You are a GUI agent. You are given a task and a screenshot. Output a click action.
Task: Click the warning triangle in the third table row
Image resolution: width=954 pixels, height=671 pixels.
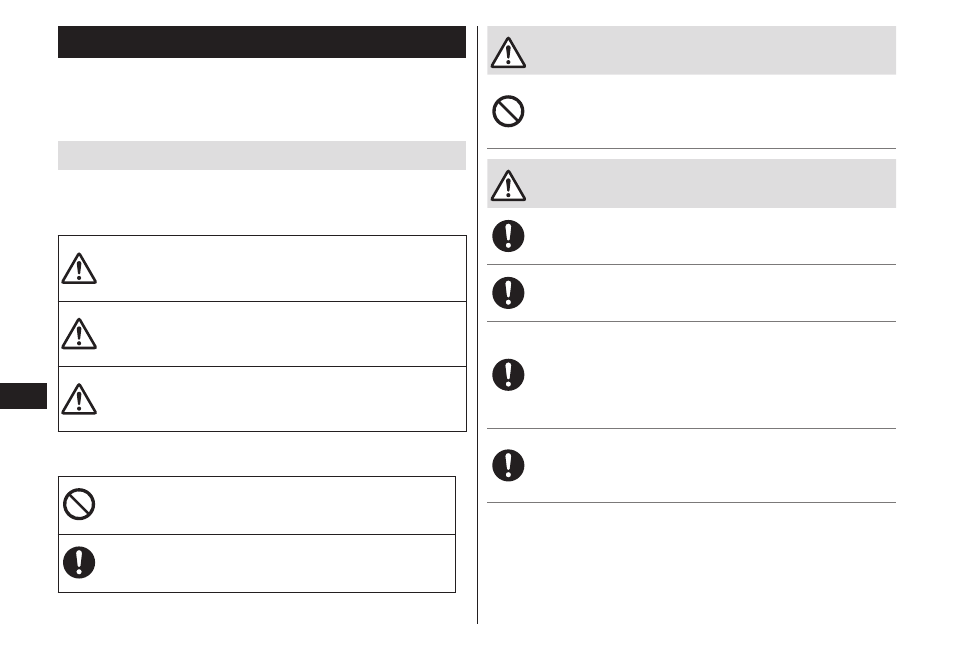coord(79,399)
